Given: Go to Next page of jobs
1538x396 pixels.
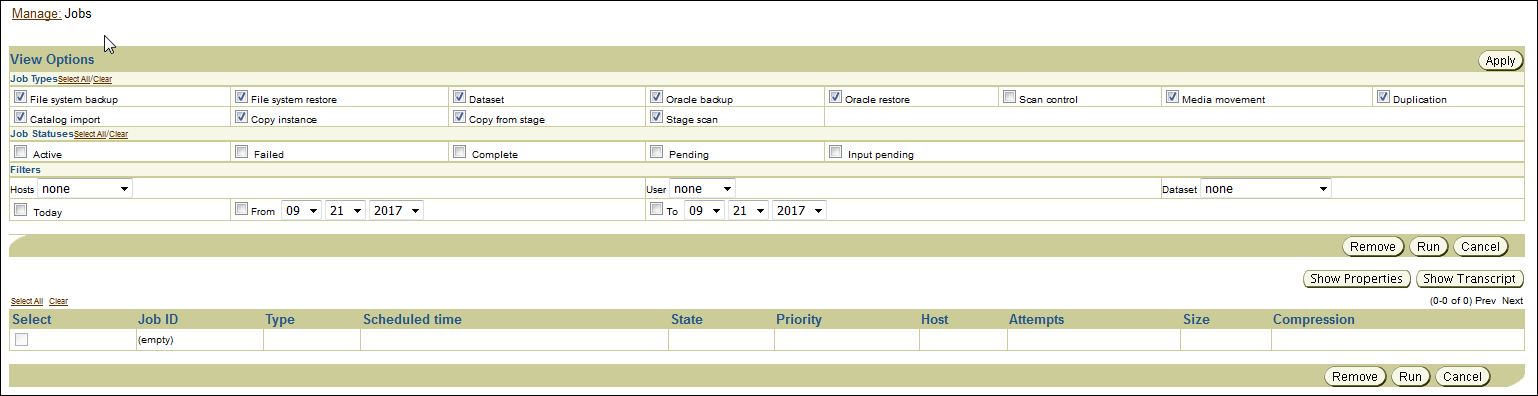Looking at the screenshot, I should pyautogui.click(x=1513, y=301).
